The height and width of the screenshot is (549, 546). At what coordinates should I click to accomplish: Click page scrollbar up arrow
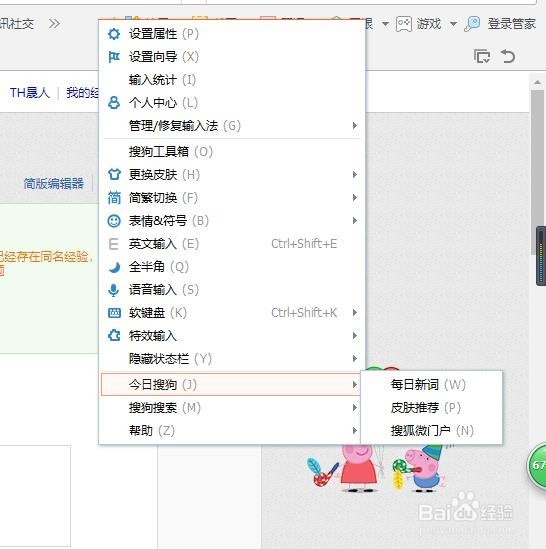pyautogui.click(x=537, y=83)
